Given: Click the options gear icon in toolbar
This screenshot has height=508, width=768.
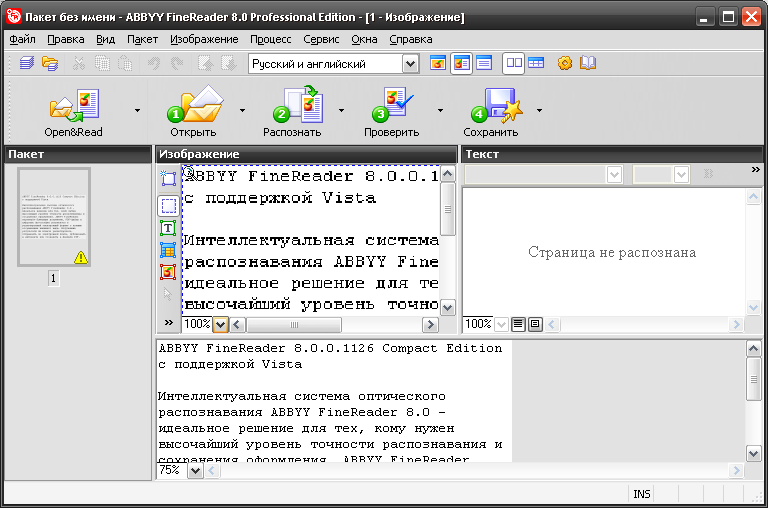Looking at the screenshot, I should click(565, 63).
